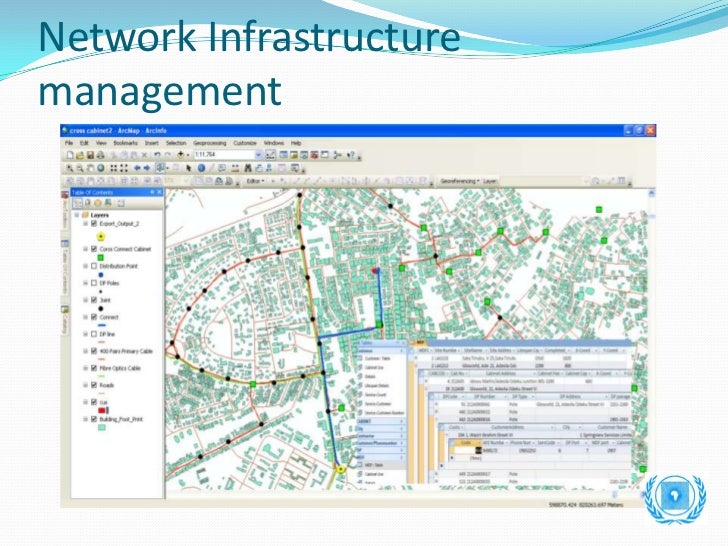This screenshot has width=728, height=546.
Task: Uncheck the Cross Connect Cabinet layer checkbox
Action: (x=94, y=249)
